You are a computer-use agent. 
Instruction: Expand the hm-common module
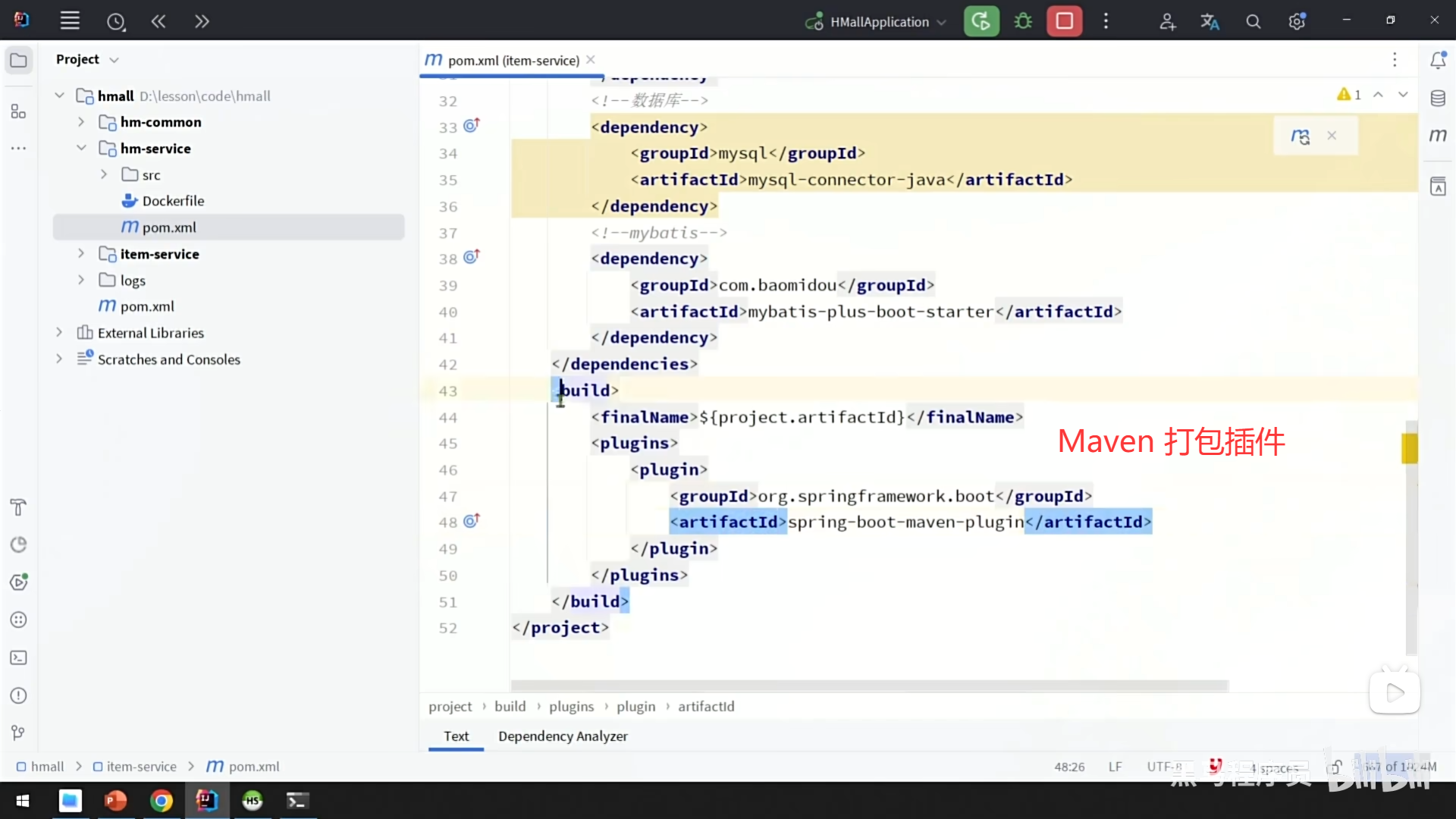(x=81, y=122)
